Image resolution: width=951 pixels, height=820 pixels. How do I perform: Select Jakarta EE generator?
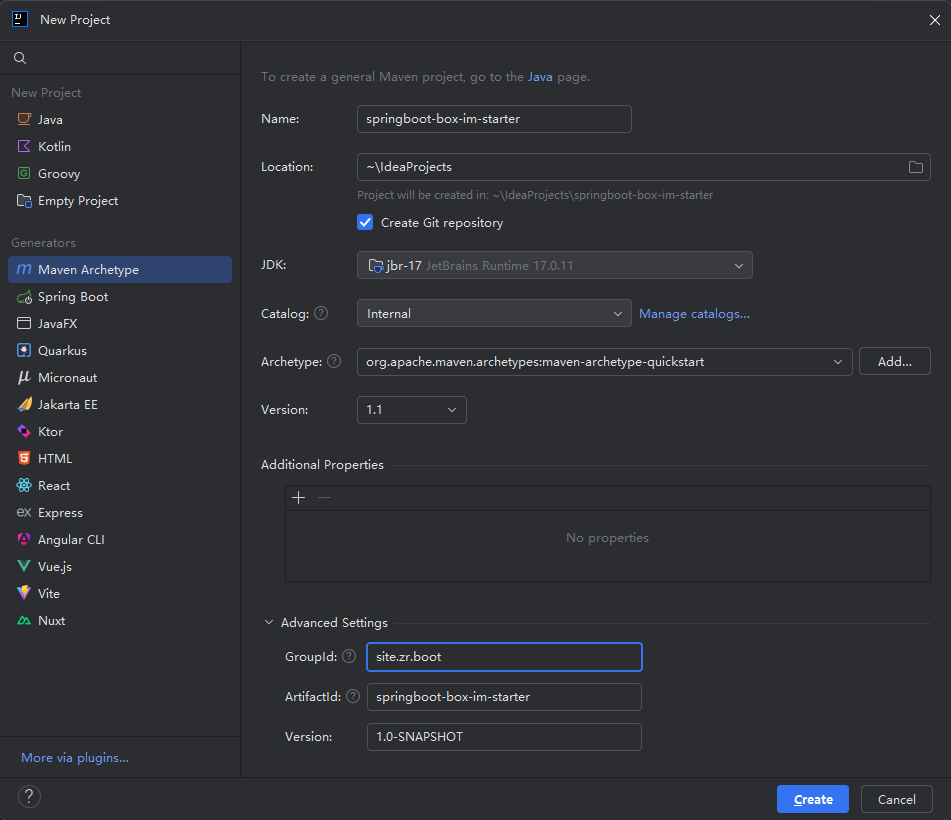(x=120, y=405)
